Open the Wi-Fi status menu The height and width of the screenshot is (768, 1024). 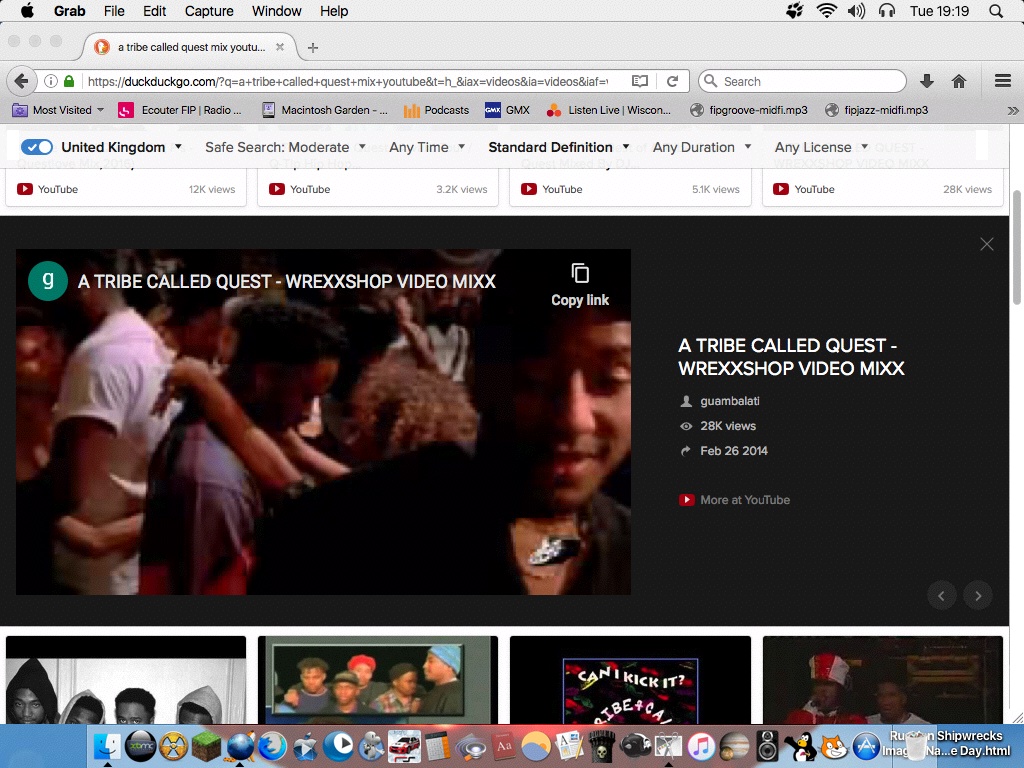tap(827, 11)
